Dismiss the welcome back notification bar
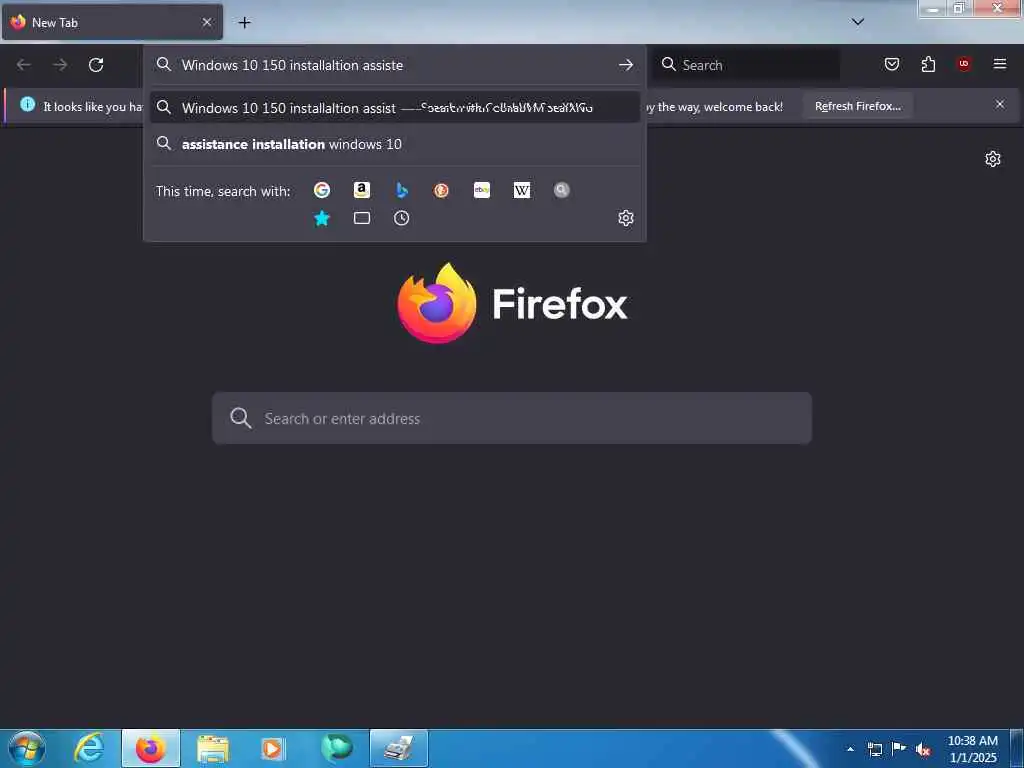The width and height of the screenshot is (1024, 768). pos(1000,104)
